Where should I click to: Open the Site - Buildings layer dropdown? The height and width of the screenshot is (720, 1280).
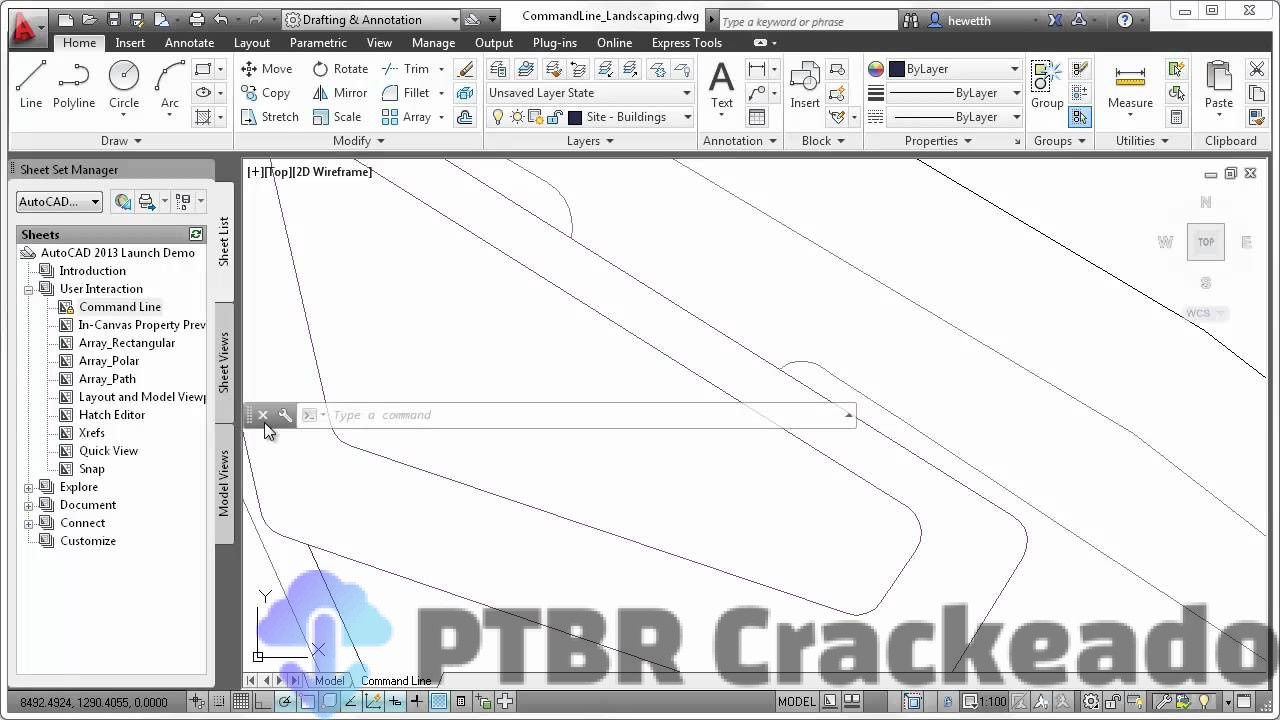pos(590,117)
